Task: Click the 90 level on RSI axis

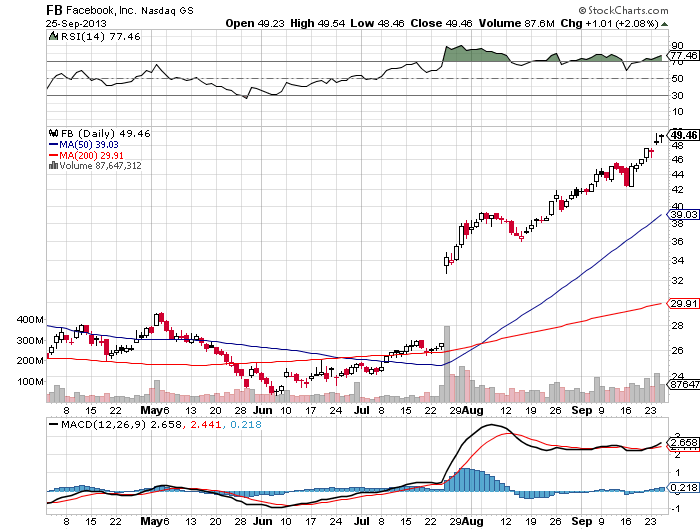Action: coord(677,45)
